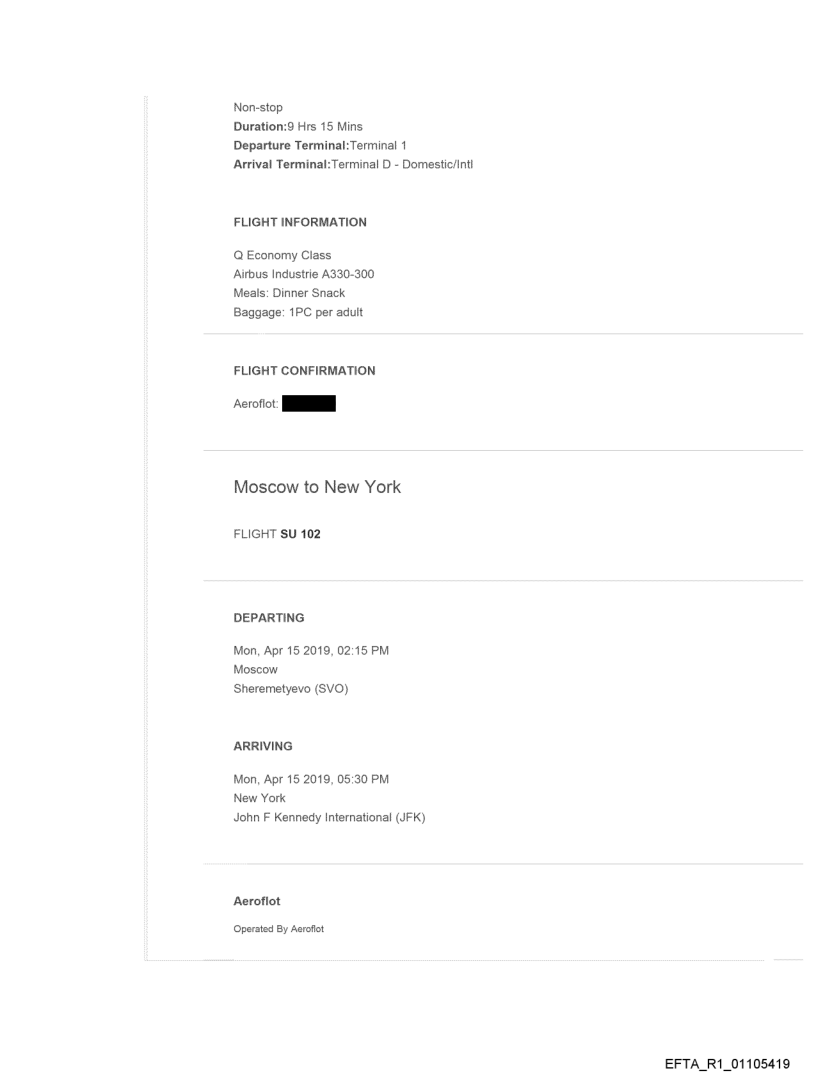Screen dimensions: 816x1073
Task: Click the DEPARTING section heading
Action: click(x=269, y=618)
